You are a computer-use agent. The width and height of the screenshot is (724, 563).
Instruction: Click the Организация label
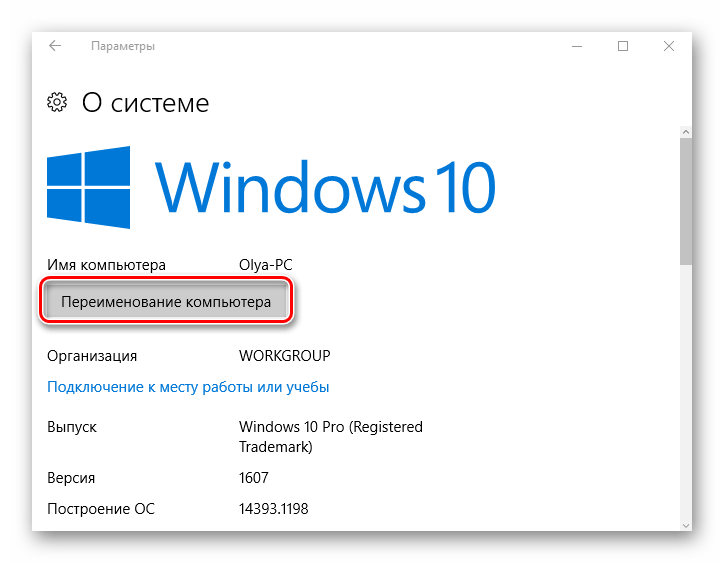tap(92, 356)
